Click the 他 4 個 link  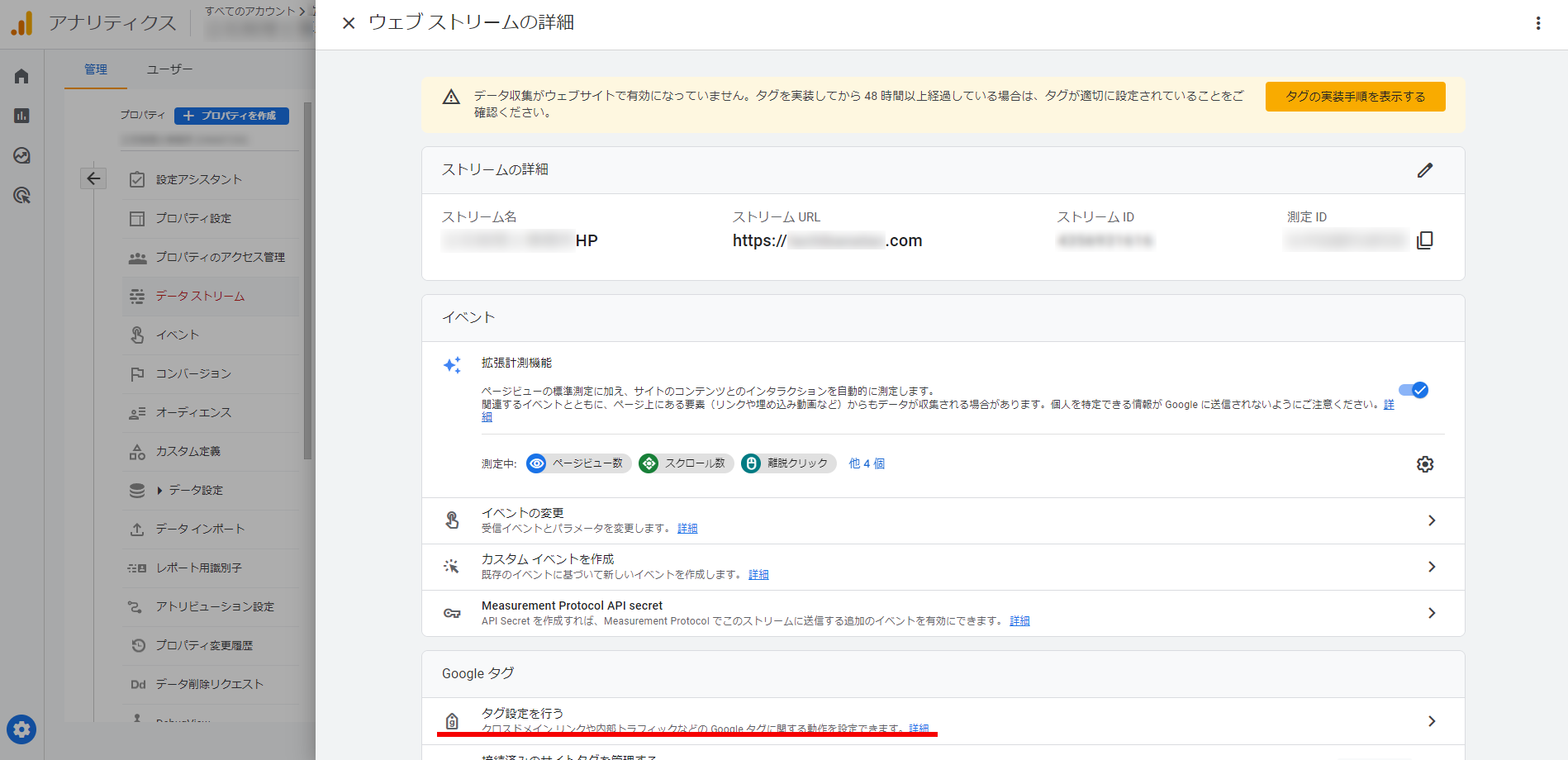coord(867,463)
